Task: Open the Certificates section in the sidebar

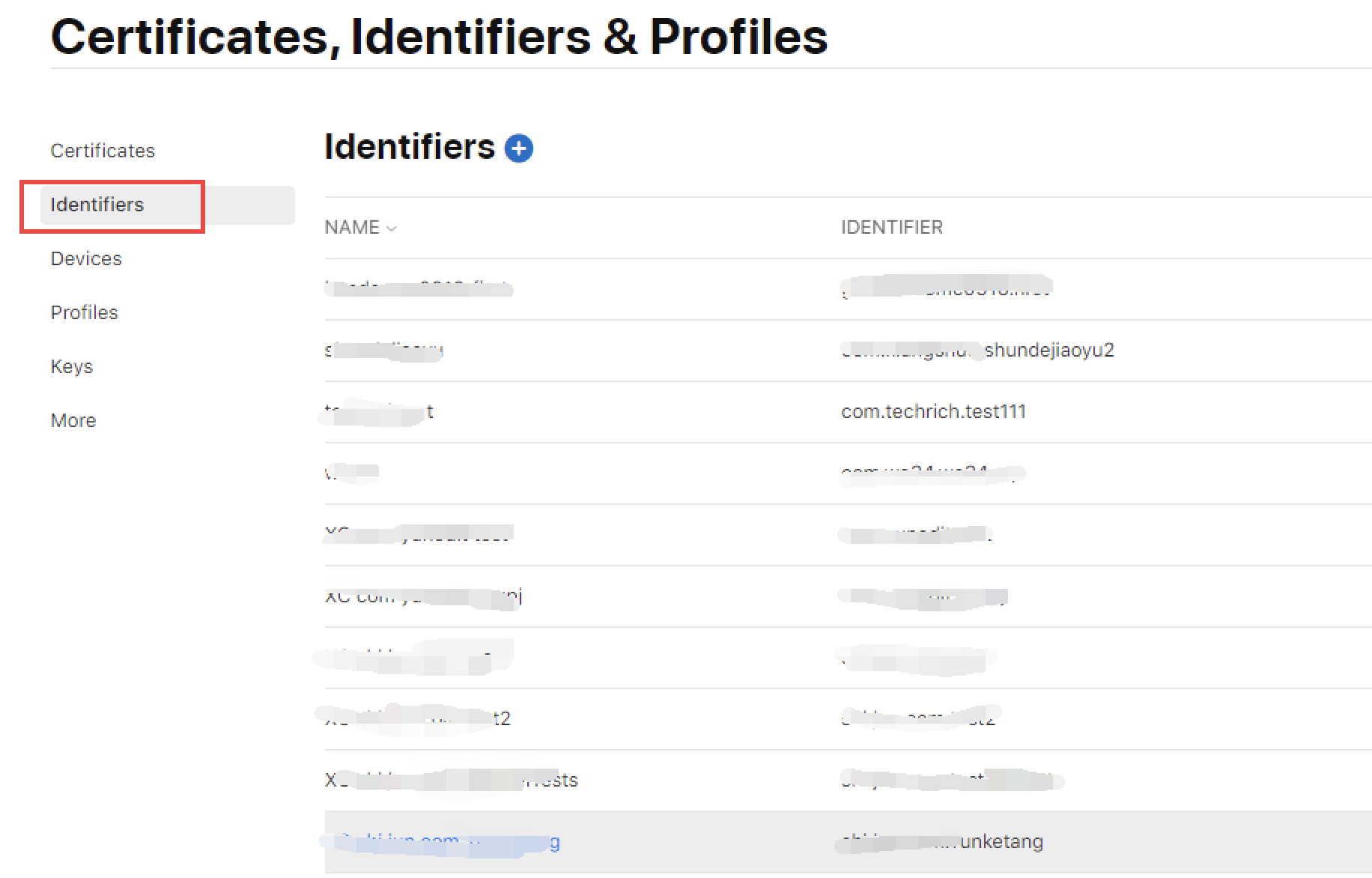Action: pyautogui.click(x=103, y=151)
